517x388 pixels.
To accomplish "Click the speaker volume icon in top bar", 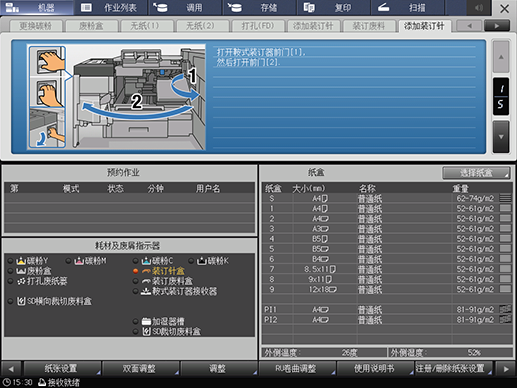I will (479, 8).
